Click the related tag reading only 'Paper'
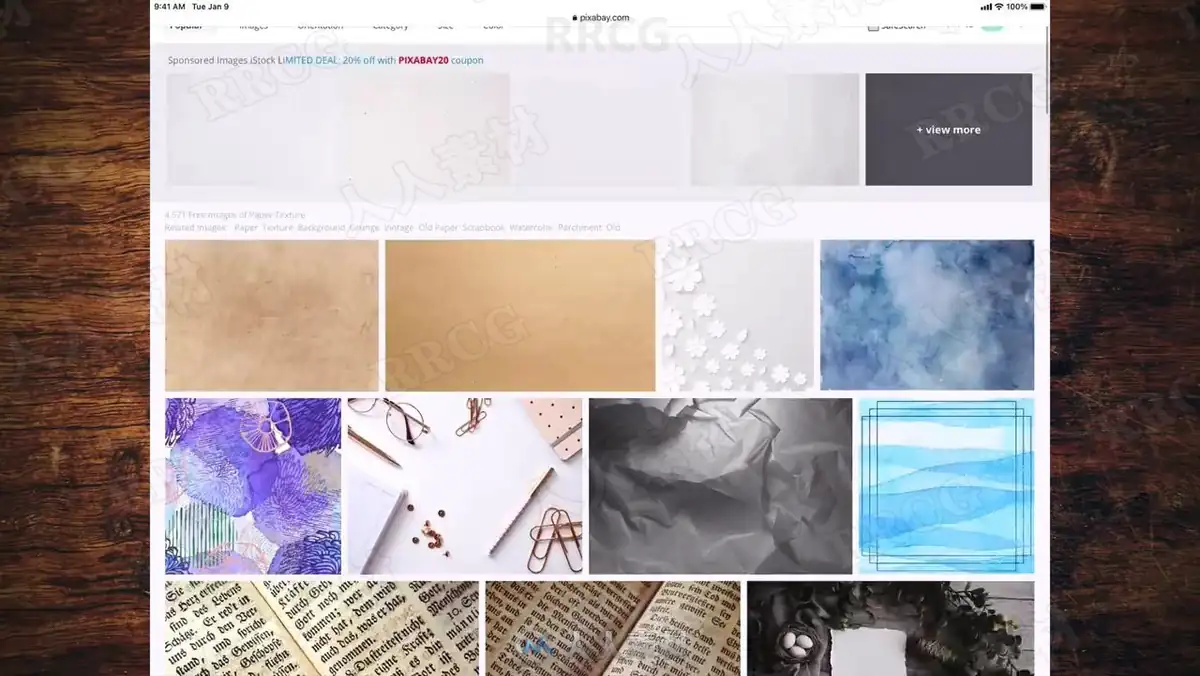Screen dimensions: 1200x676 tap(246, 228)
